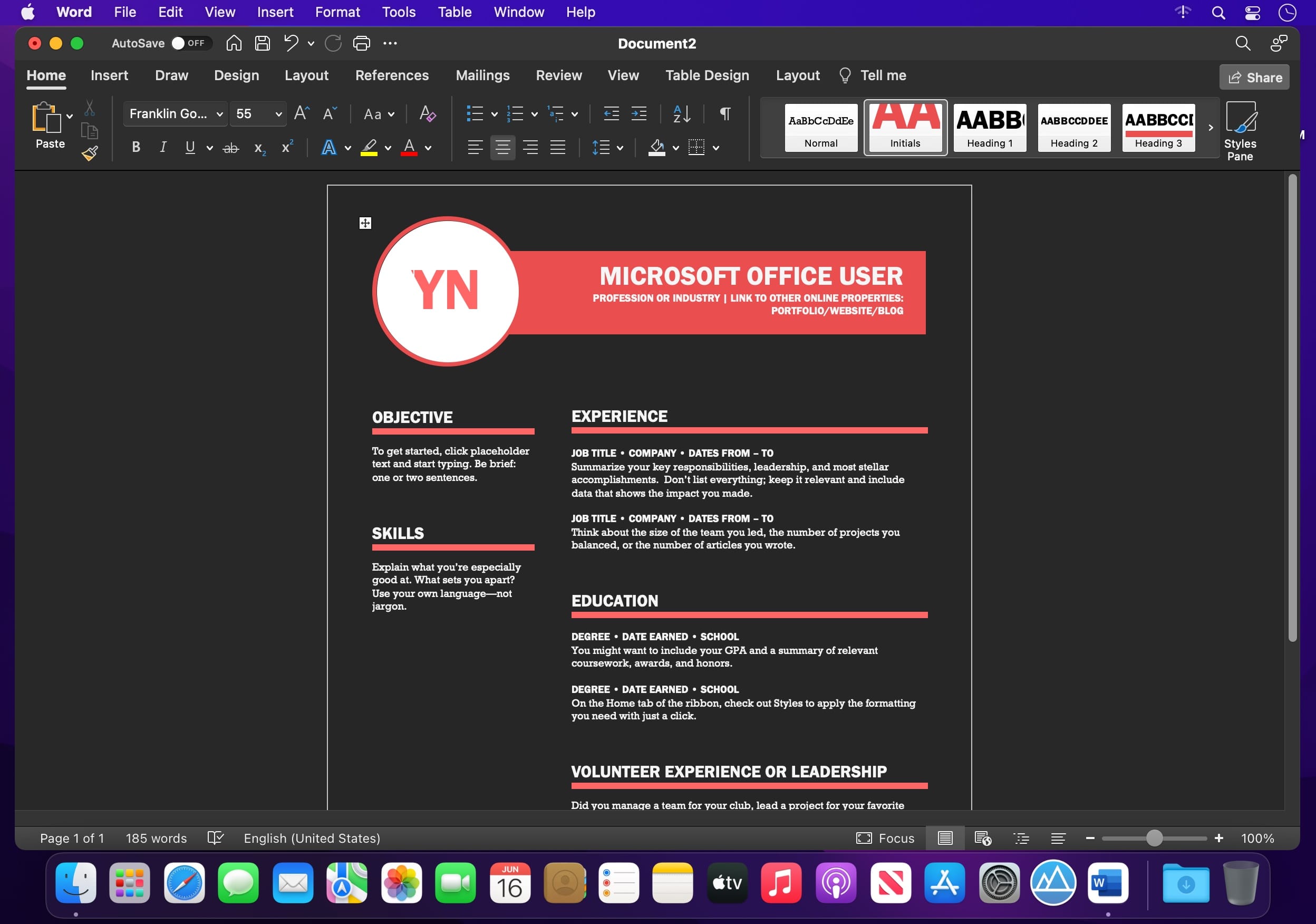Click the Redo icon
Screen dimensions: 1316x924
333,43
